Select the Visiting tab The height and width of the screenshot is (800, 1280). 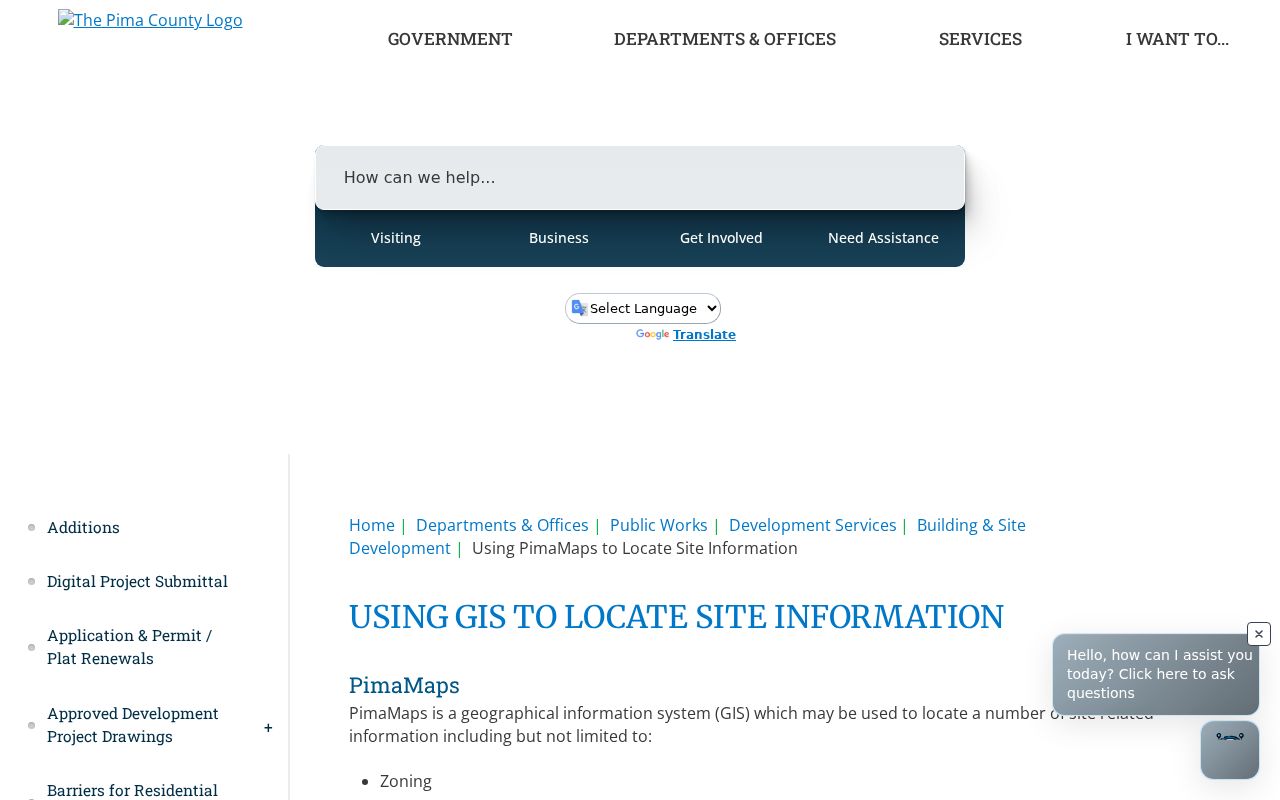coord(396,238)
